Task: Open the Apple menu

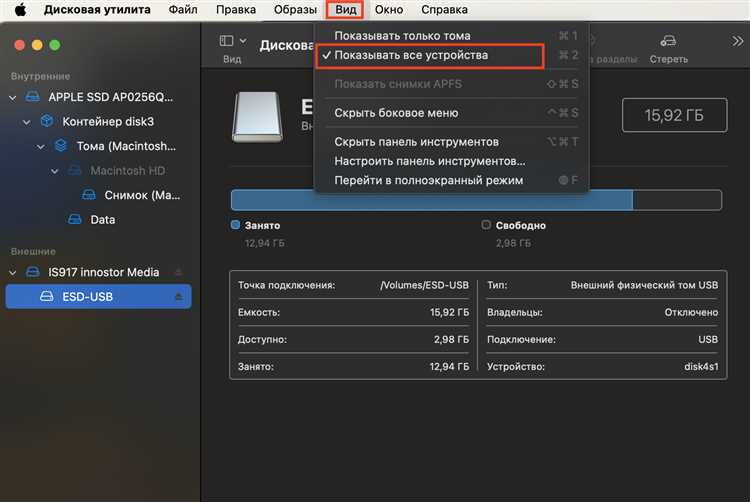Action: point(20,10)
